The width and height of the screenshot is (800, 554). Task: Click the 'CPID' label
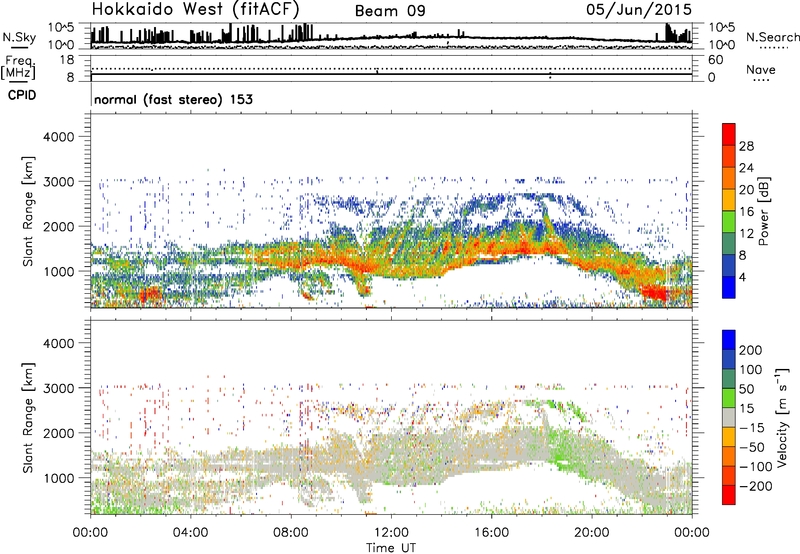click(x=22, y=95)
